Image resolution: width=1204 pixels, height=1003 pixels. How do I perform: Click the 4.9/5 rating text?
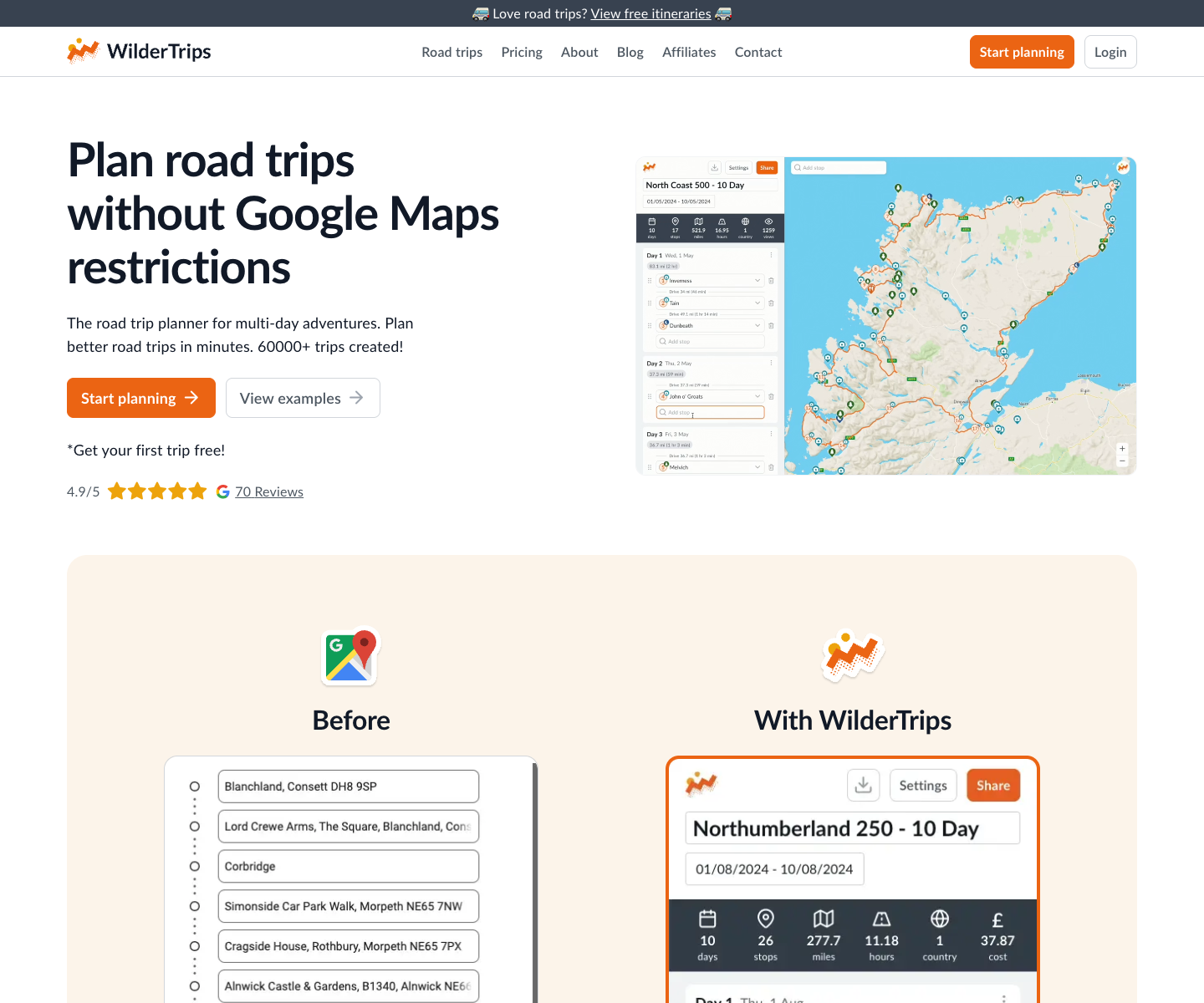point(83,491)
